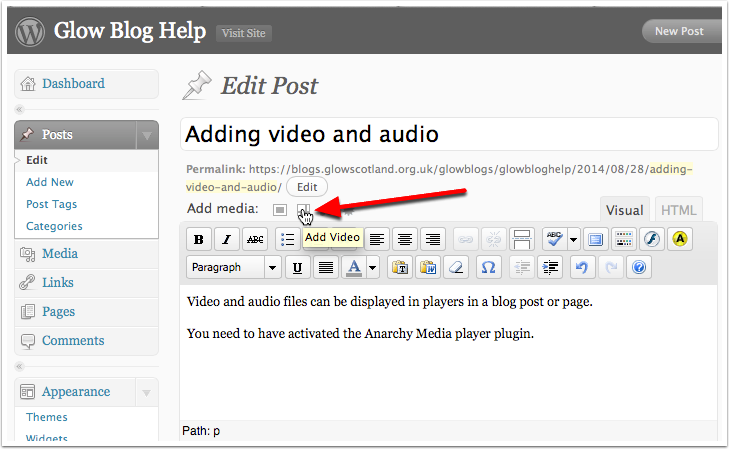Switch to the HTML editor tab
Image resolution: width=729 pixels, height=449 pixels.
(x=678, y=210)
